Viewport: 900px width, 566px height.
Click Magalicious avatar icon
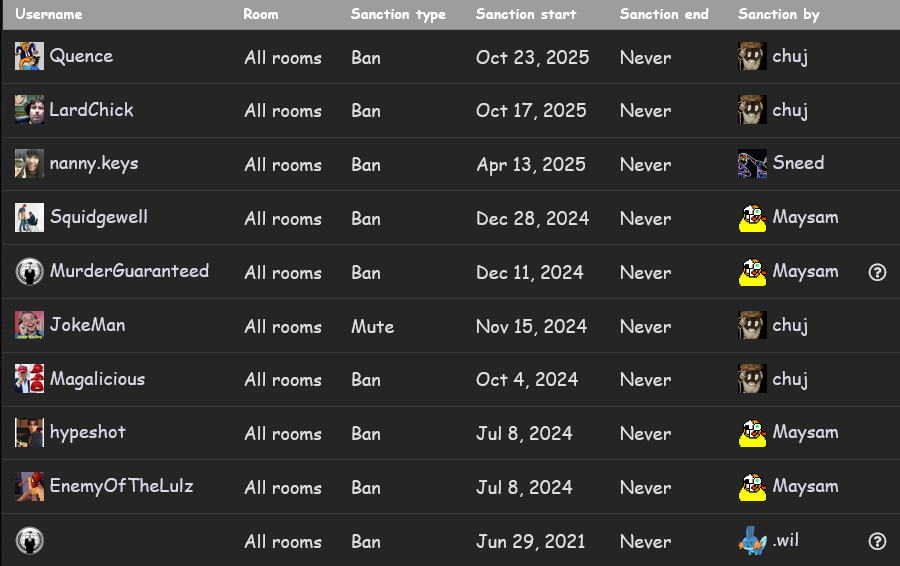(29, 379)
